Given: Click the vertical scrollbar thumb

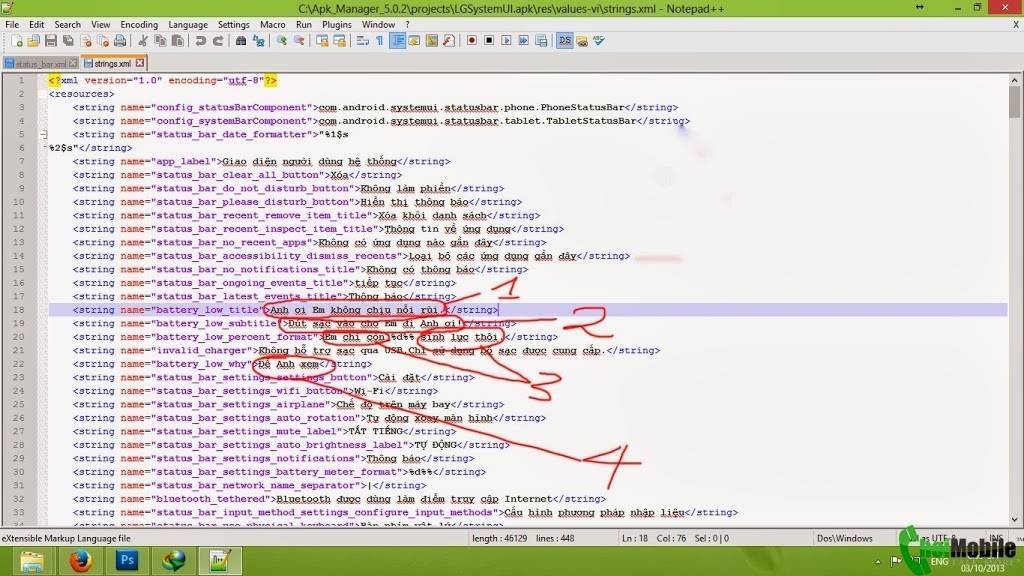Looking at the screenshot, I should tap(1014, 102).
